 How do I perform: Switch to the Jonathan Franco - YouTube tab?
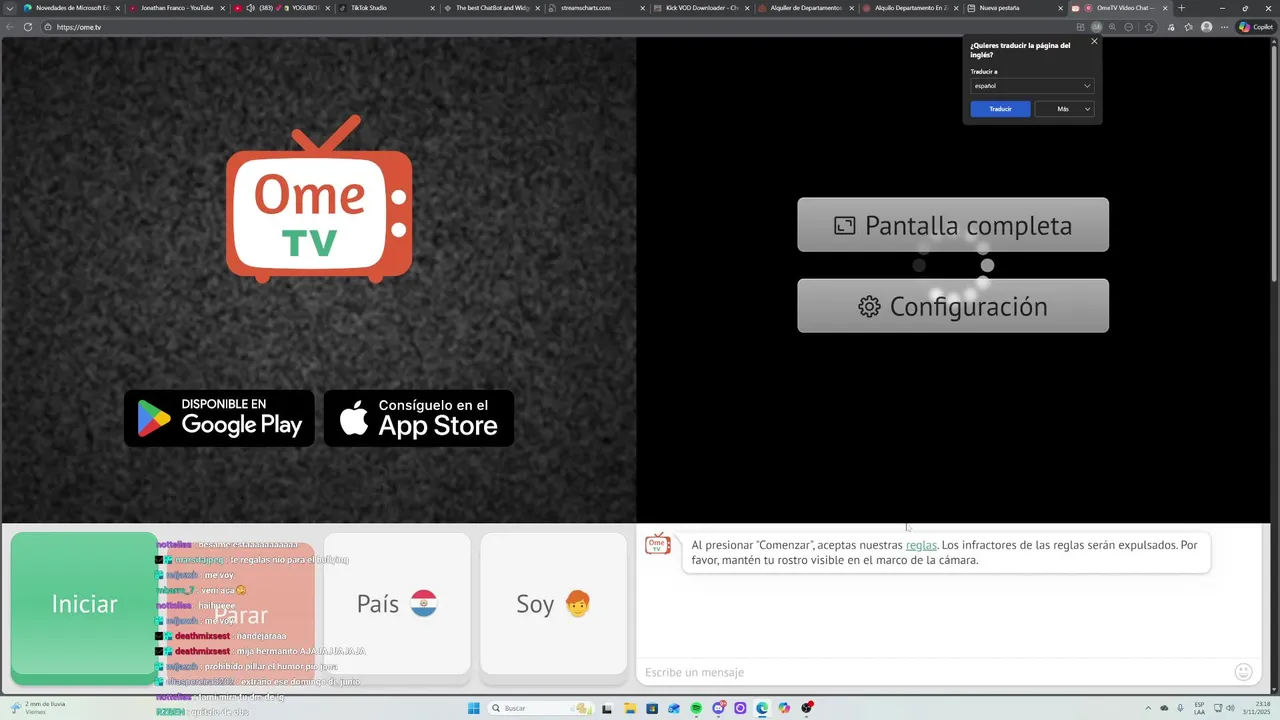pyautogui.click(x=176, y=8)
